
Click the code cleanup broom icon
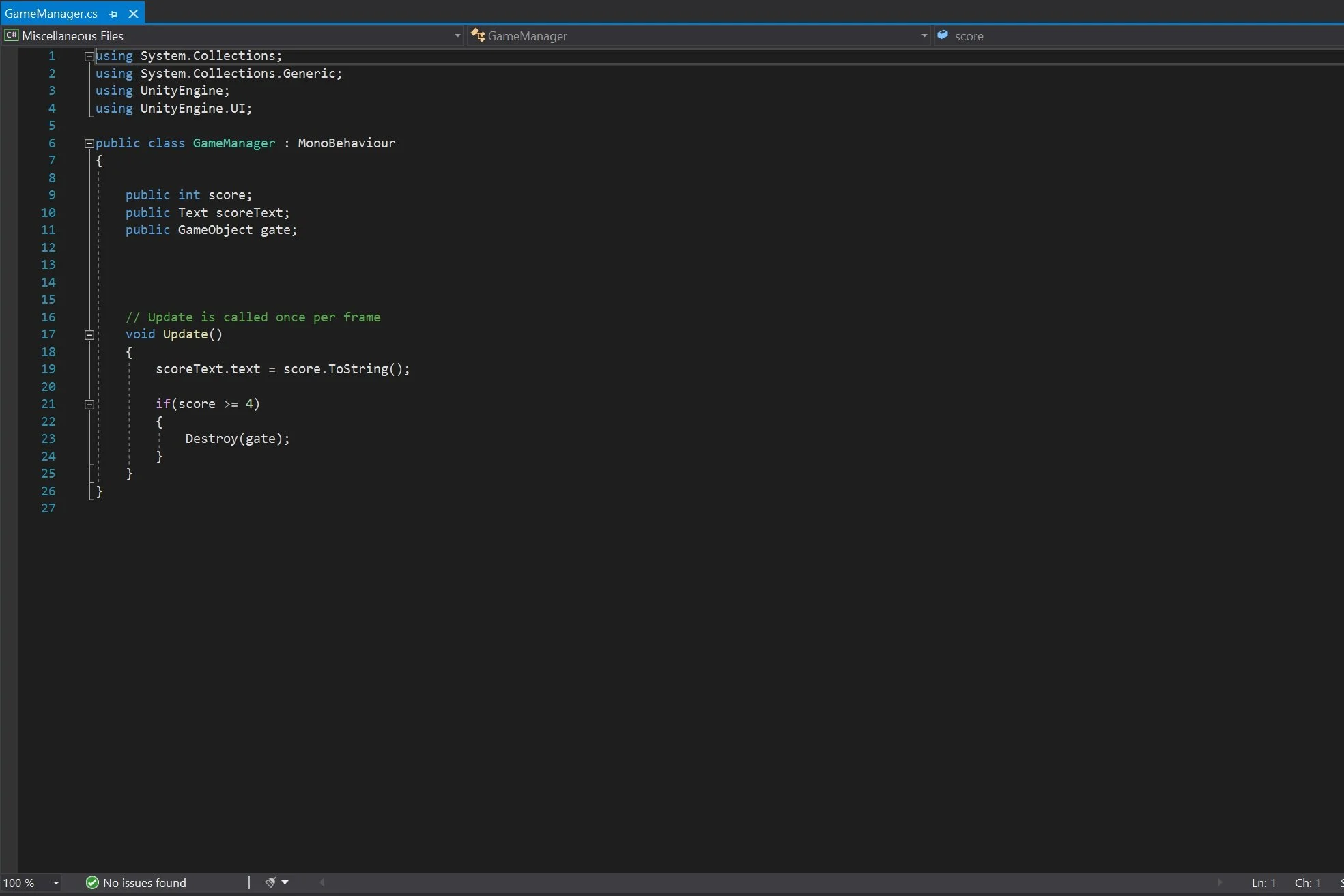272,882
